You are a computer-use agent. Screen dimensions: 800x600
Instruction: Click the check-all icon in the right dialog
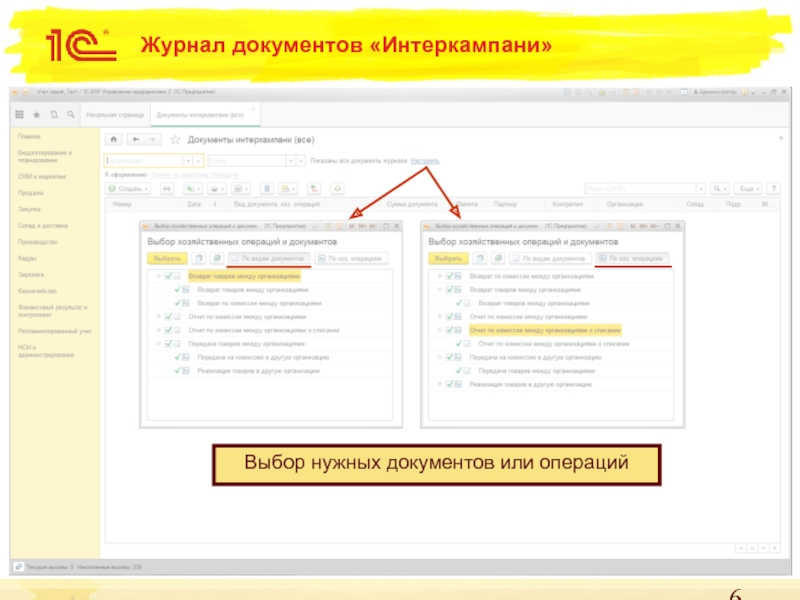[498, 258]
